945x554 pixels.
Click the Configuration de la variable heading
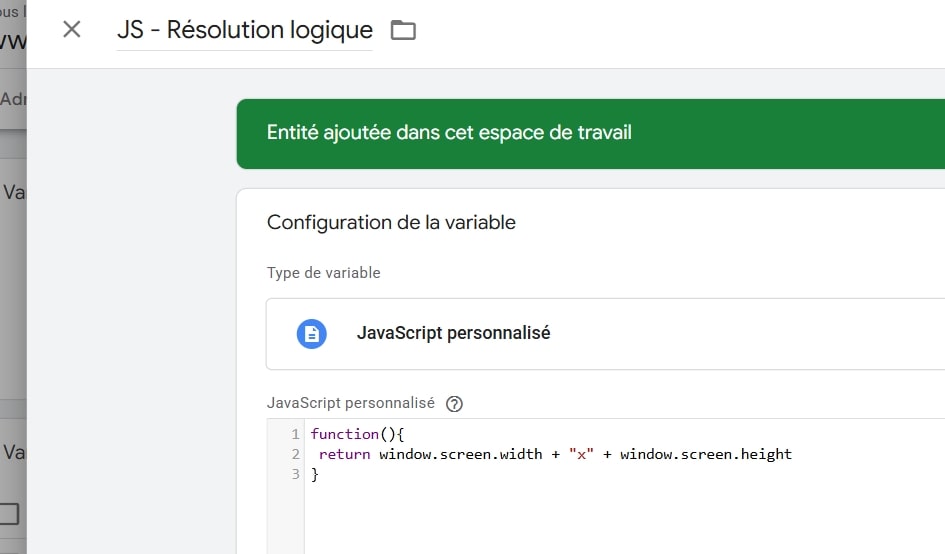[391, 222]
